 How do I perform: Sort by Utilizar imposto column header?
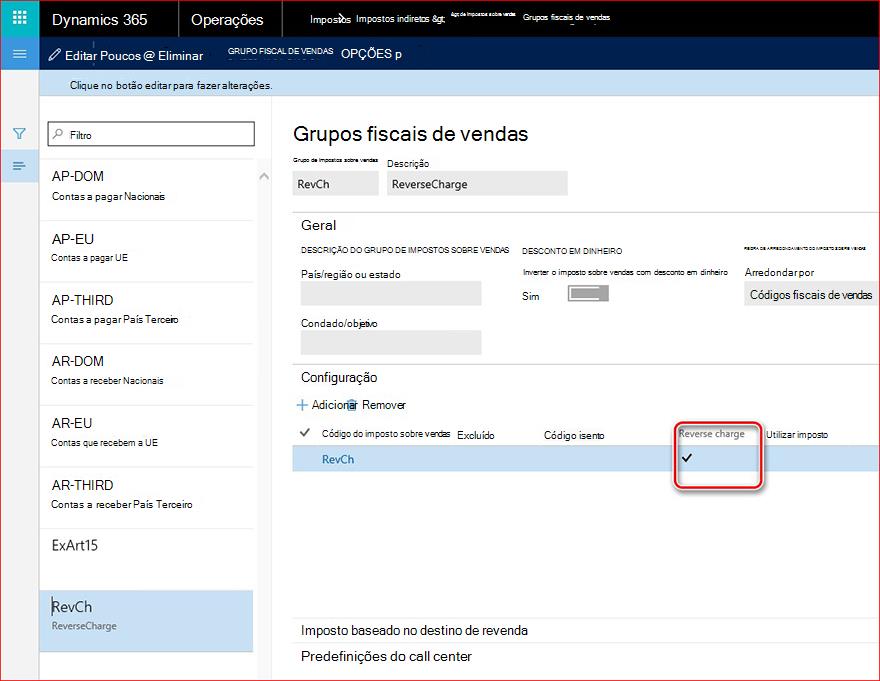pos(796,435)
